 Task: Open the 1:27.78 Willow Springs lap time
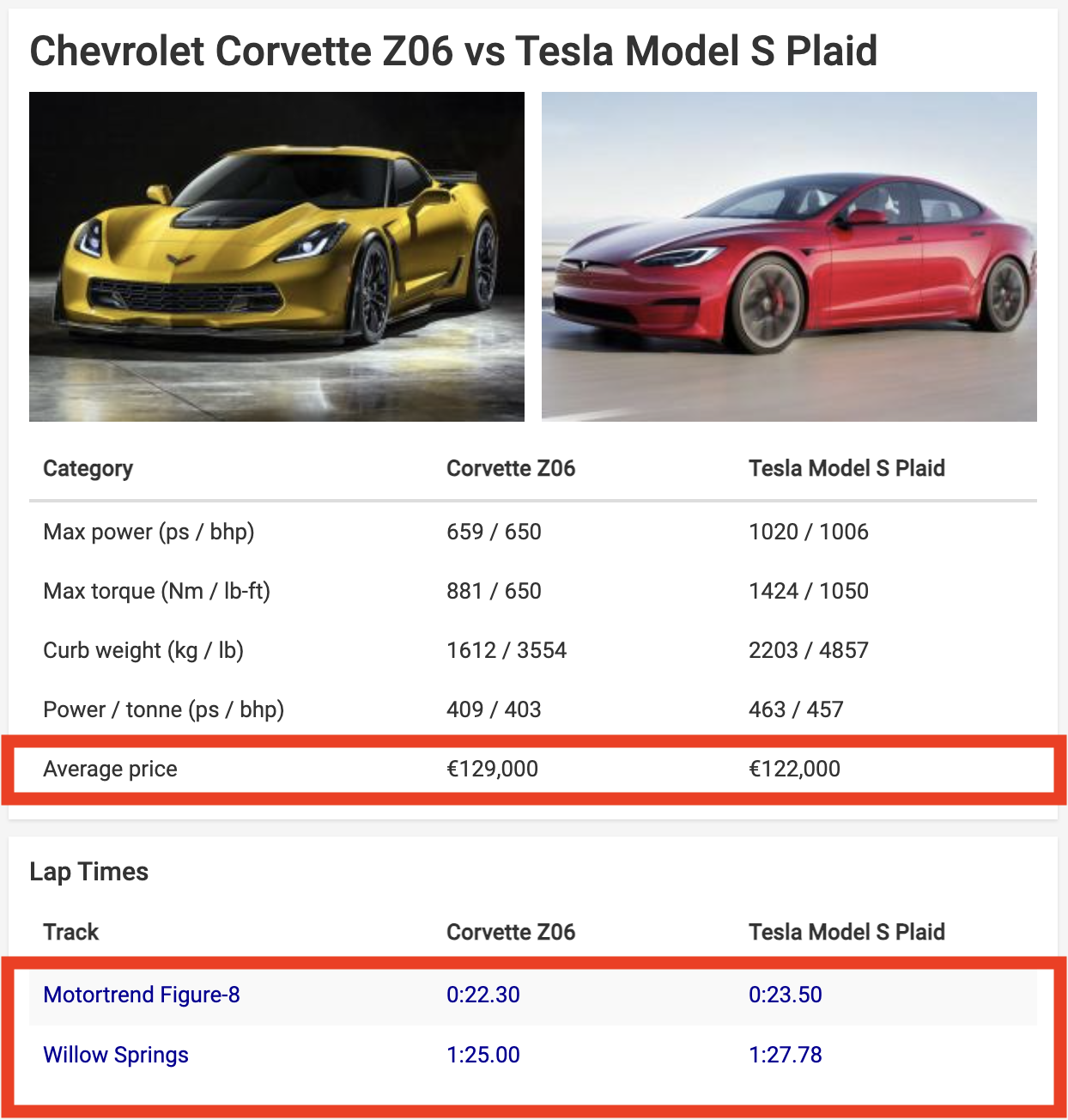tap(786, 1055)
